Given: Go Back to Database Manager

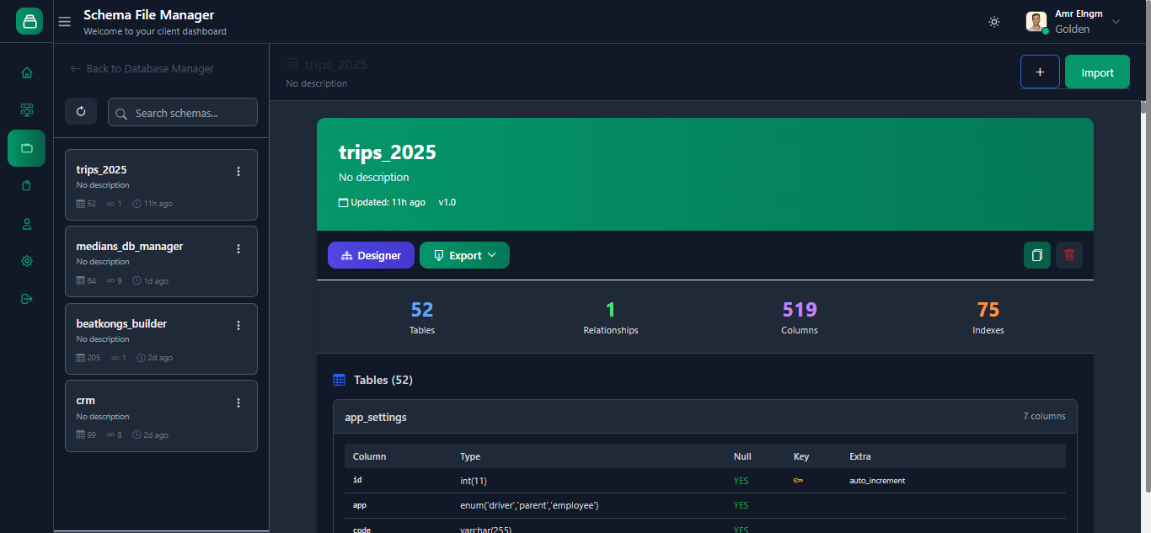Looking at the screenshot, I should tap(141, 69).
